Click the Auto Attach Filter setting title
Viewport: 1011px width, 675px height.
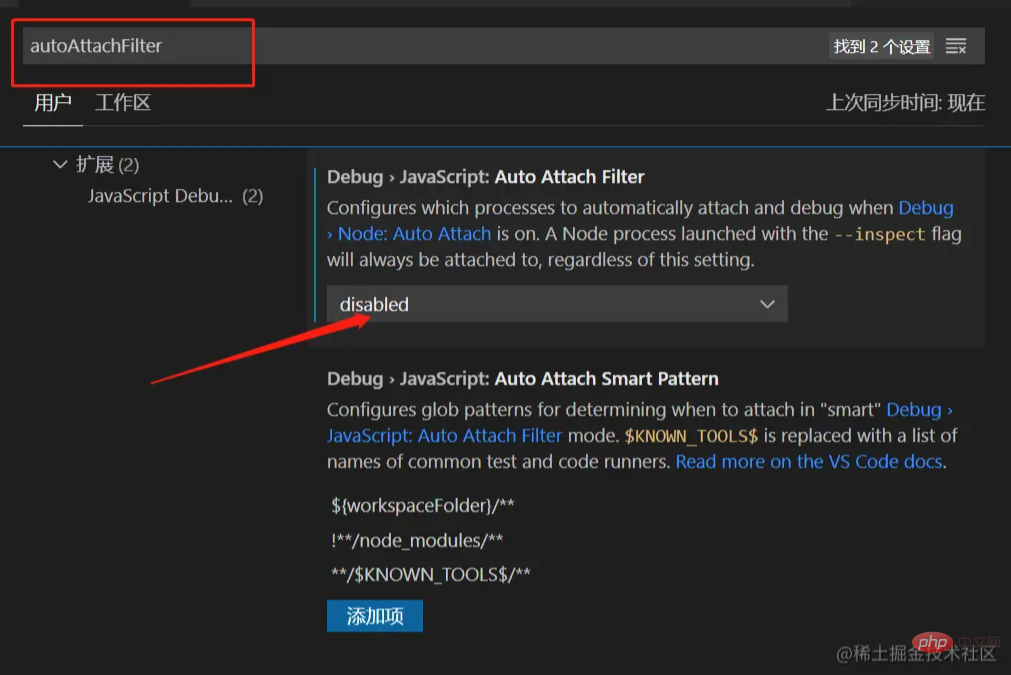tap(485, 177)
